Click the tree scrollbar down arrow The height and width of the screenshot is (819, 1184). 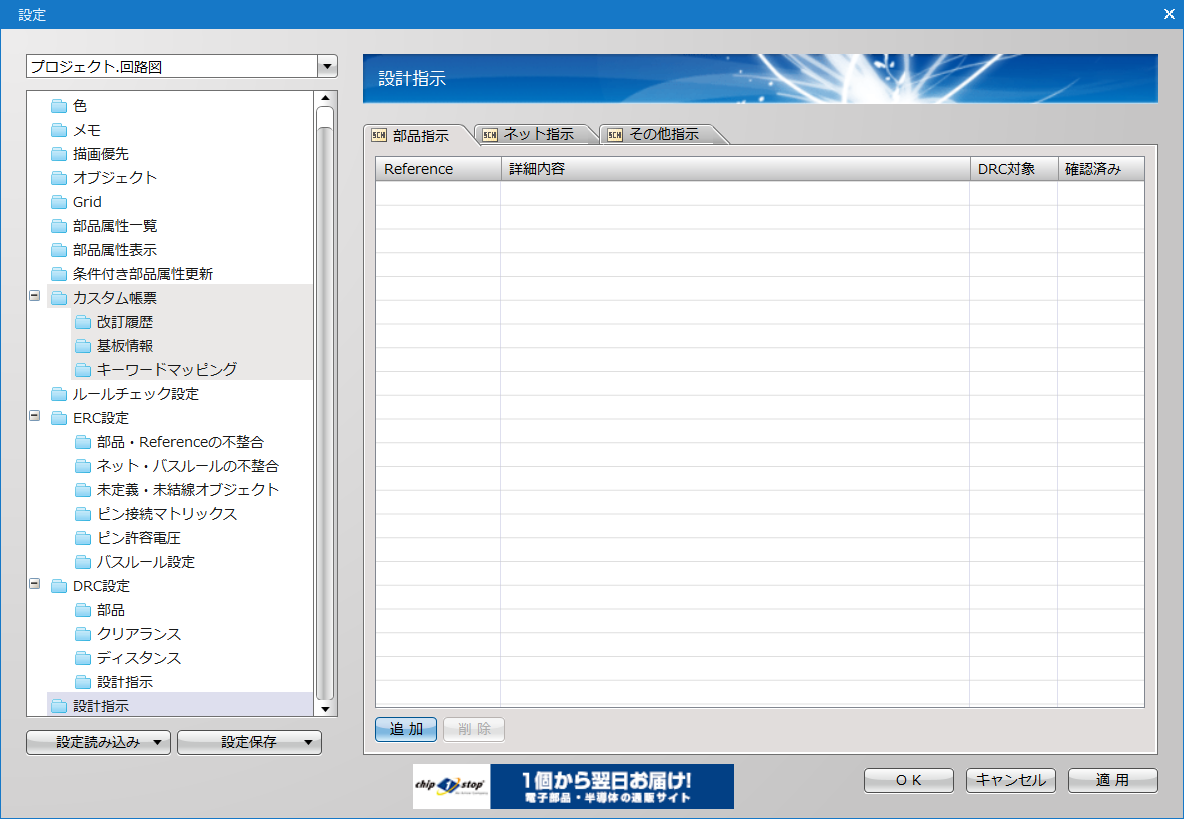point(324,708)
